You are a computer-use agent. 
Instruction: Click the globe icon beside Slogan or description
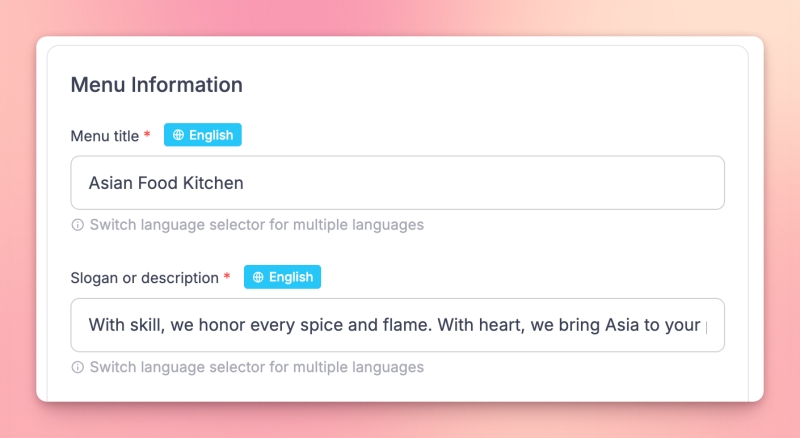pos(258,277)
